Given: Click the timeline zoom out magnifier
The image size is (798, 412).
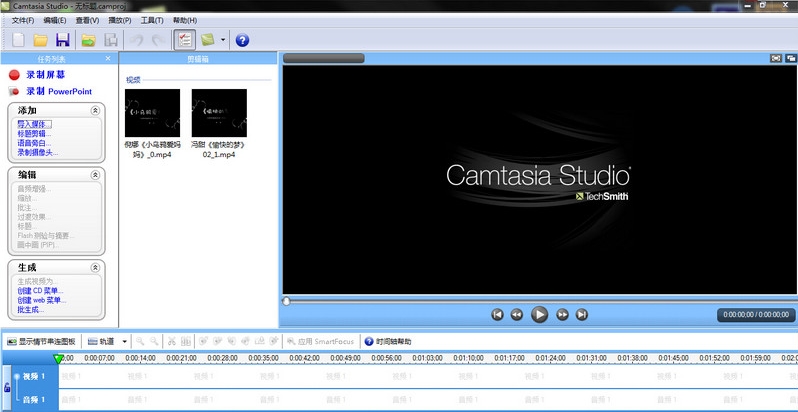Looking at the screenshot, I should [154, 342].
